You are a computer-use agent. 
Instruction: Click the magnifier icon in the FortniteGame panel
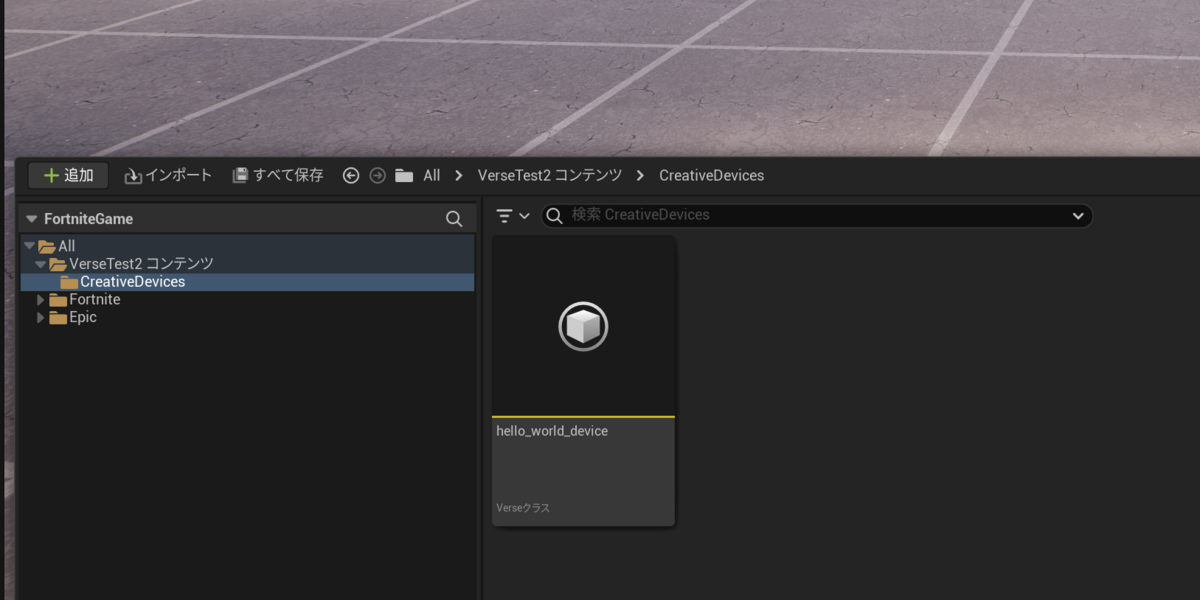click(x=454, y=218)
